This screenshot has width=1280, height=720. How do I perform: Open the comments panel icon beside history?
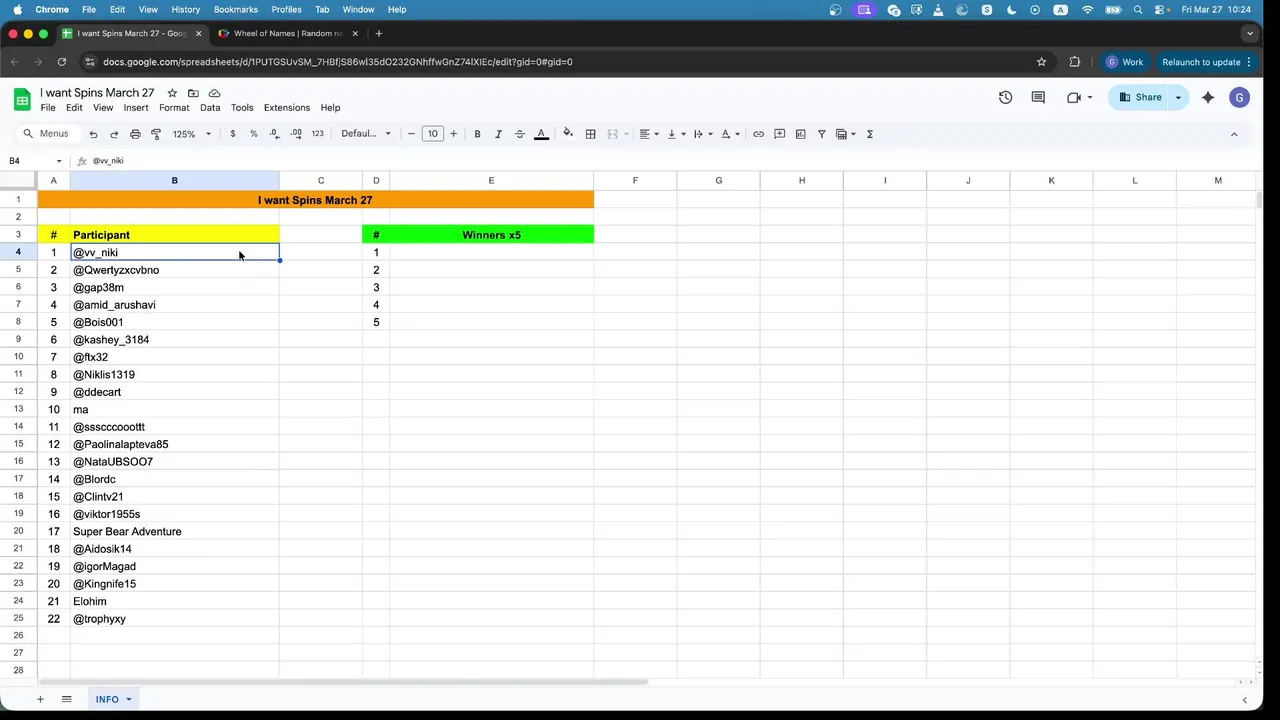click(x=1038, y=97)
